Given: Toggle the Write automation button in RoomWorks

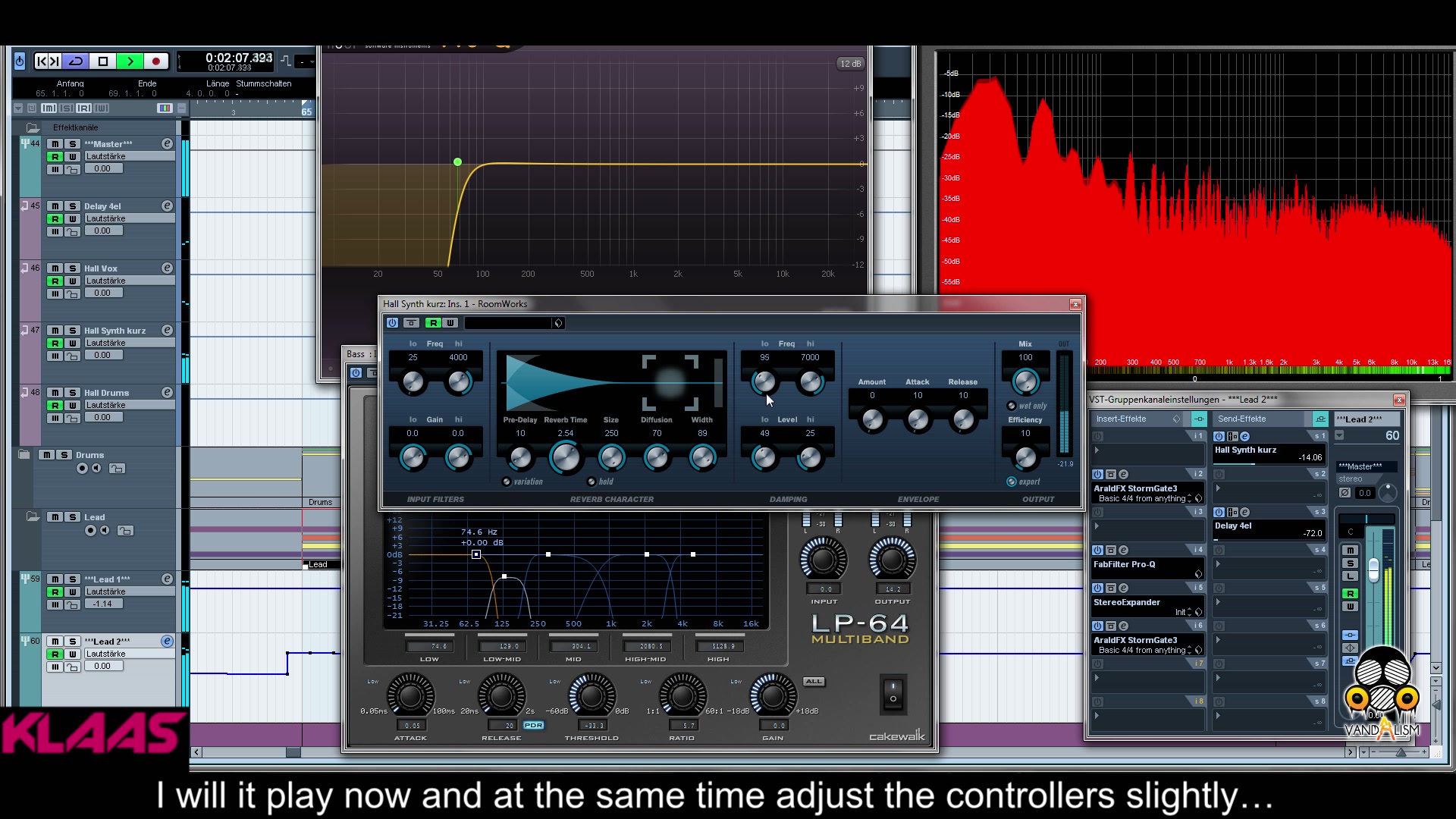Looking at the screenshot, I should pos(450,323).
